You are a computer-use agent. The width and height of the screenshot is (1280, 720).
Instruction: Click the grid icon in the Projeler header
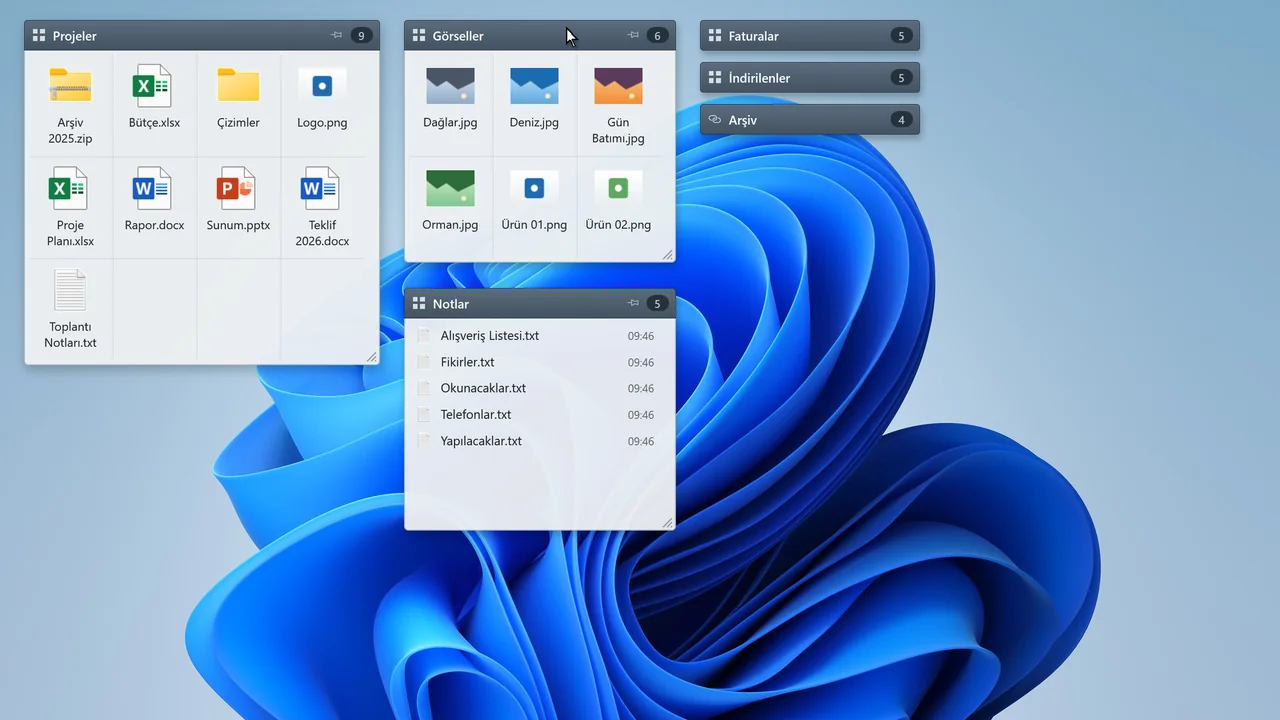pos(39,36)
